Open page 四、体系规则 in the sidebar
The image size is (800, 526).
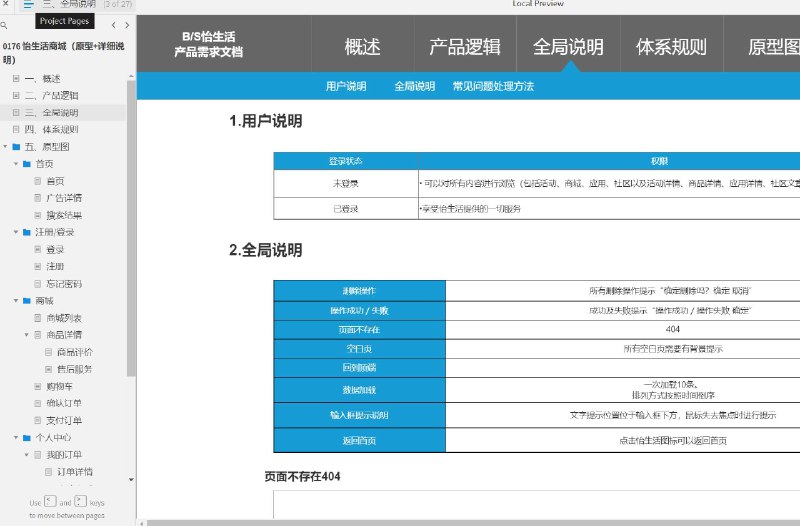tap(52, 130)
